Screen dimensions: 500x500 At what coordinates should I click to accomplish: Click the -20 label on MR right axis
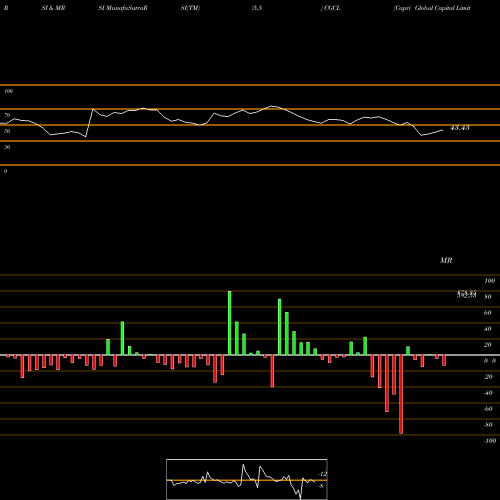[488, 377]
